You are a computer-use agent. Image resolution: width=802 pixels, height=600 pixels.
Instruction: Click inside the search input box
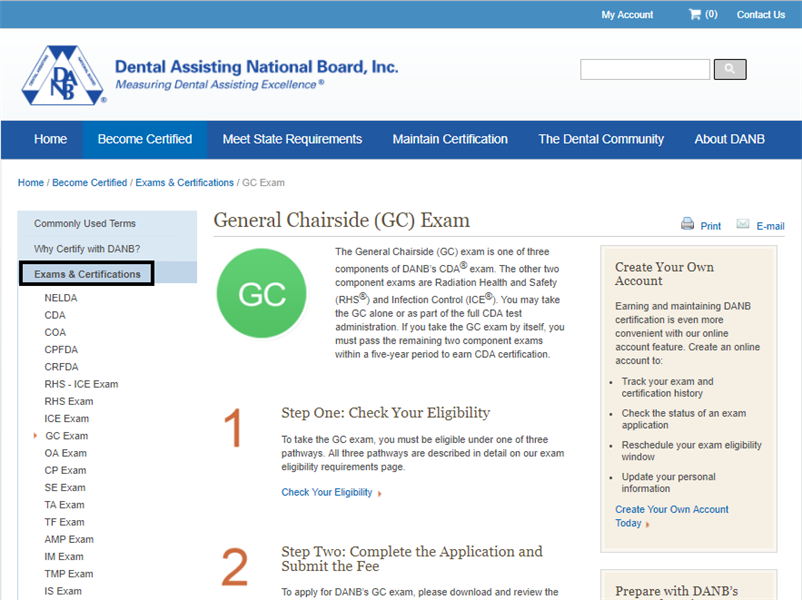click(x=644, y=69)
